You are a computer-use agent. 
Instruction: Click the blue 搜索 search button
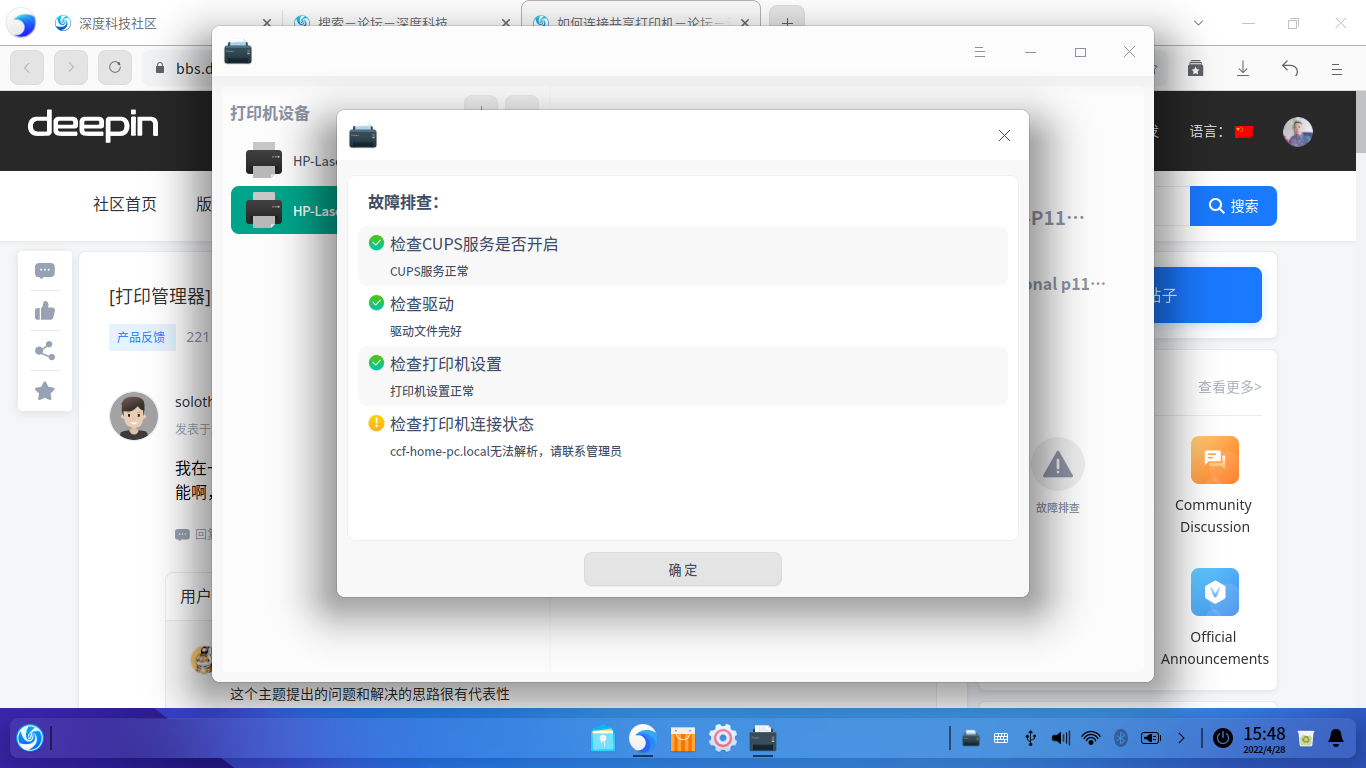(x=1232, y=206)
